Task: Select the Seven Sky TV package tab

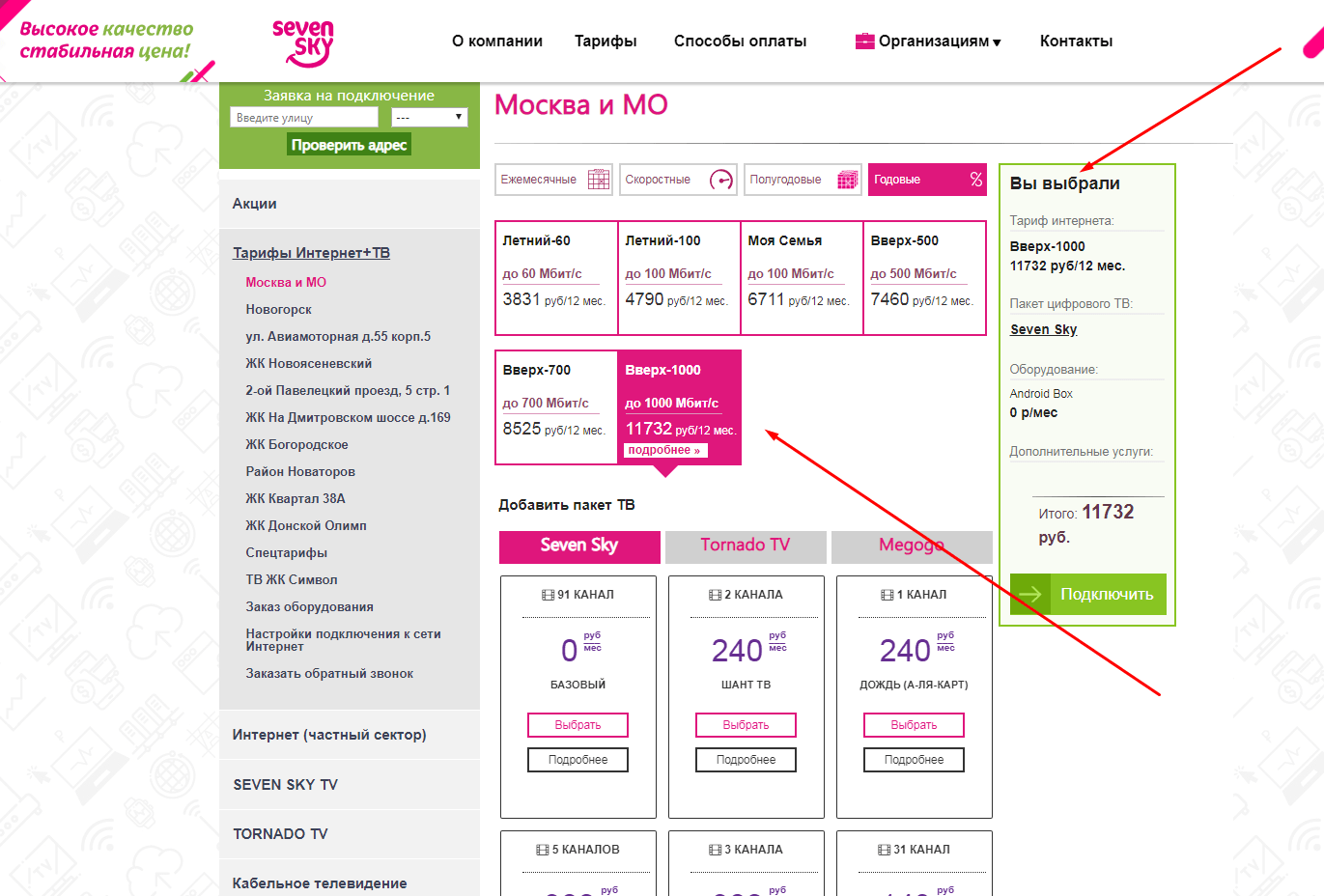Action: (x=579, y=546)
